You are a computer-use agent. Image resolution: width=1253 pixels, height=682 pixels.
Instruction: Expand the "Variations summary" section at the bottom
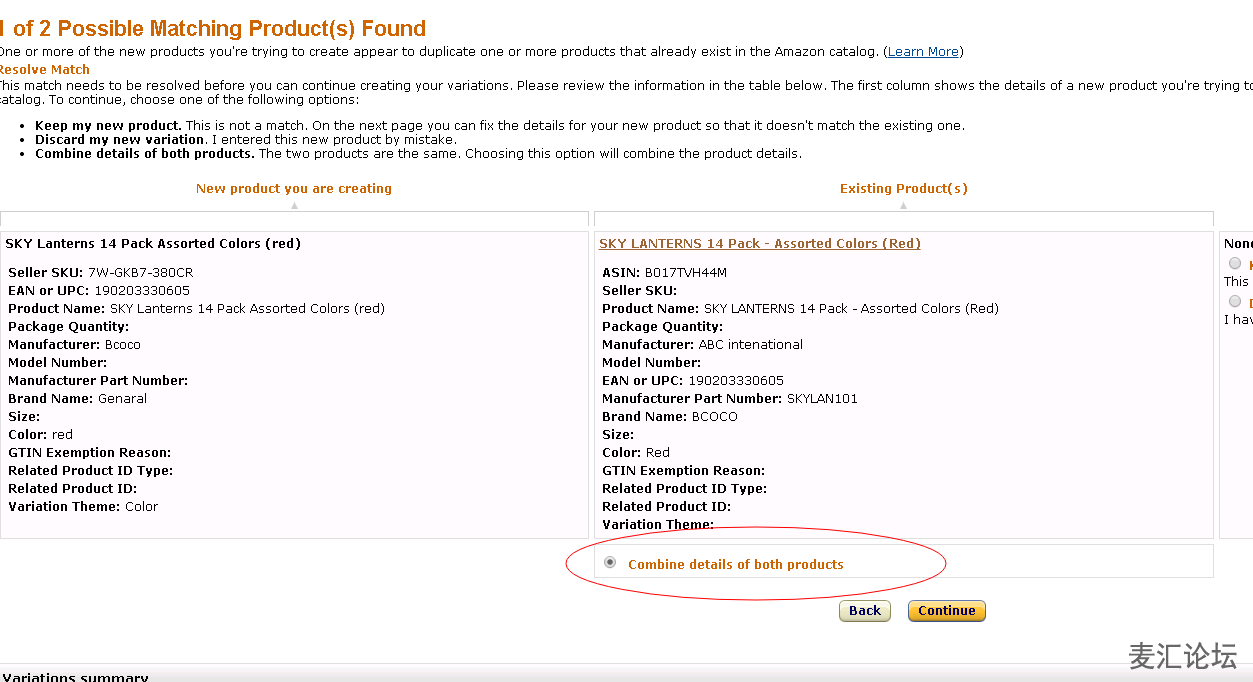point(75,676)
